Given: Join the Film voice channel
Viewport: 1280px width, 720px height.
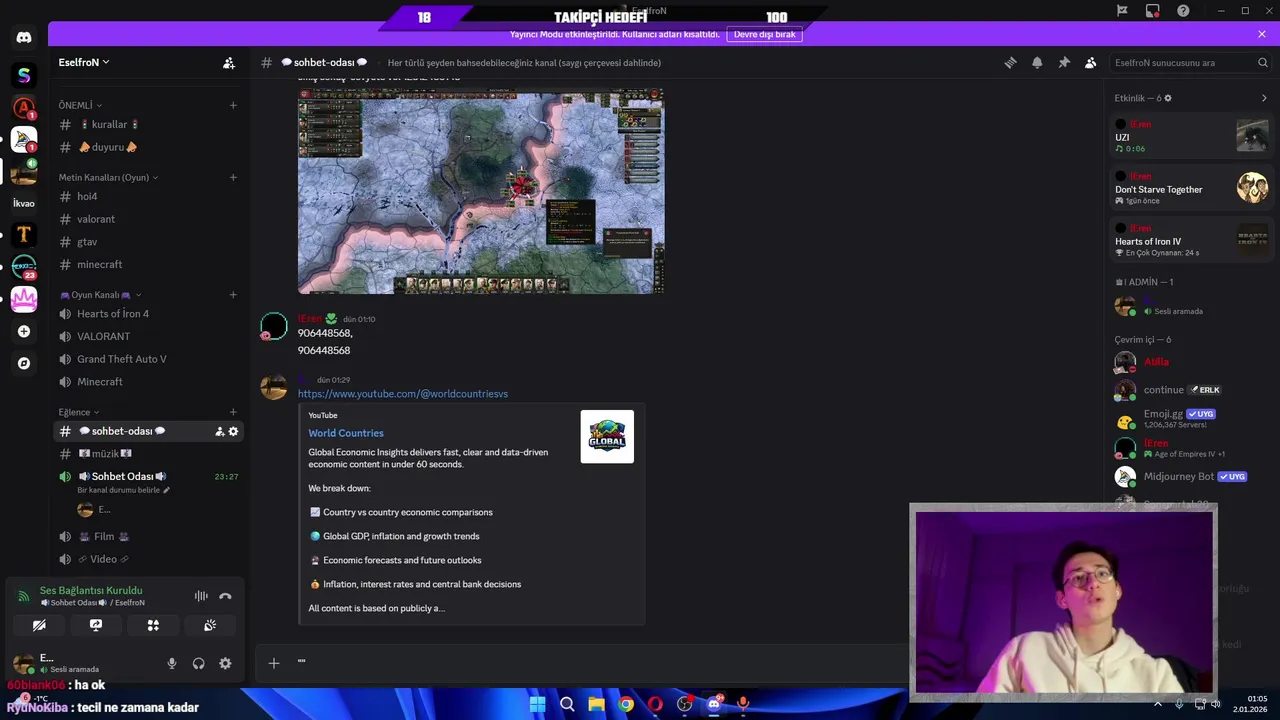Looking at the screenshot, I should [x=148, y=536].
